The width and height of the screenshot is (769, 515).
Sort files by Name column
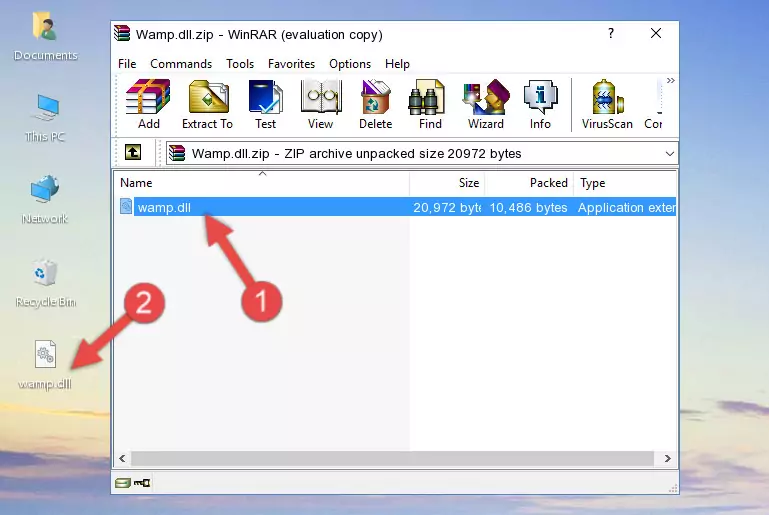point(262,183)
